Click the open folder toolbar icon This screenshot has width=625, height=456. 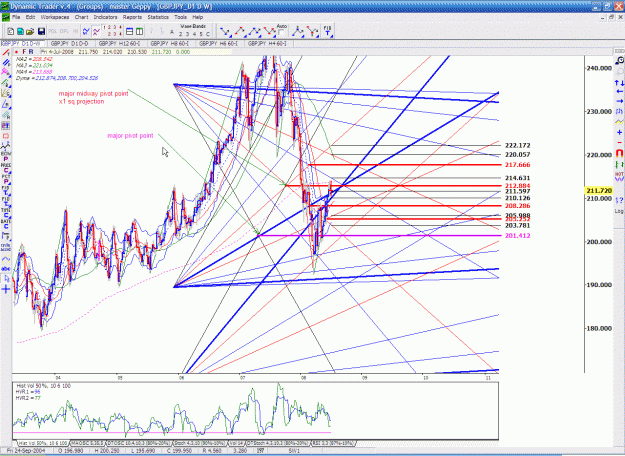[30, 31]
